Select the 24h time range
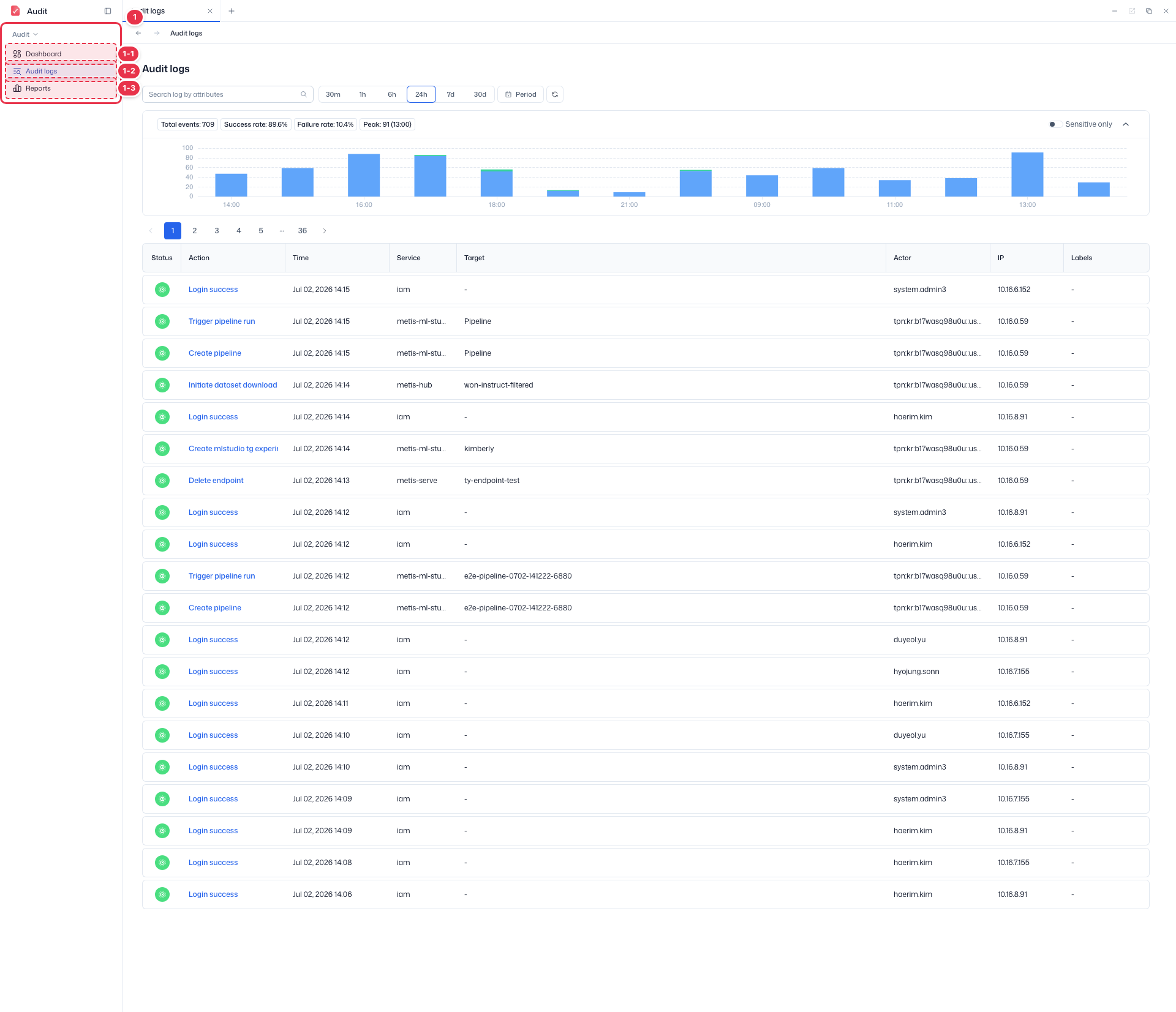This screenshot has width=1176, height=1012. (x=421, y=94)
